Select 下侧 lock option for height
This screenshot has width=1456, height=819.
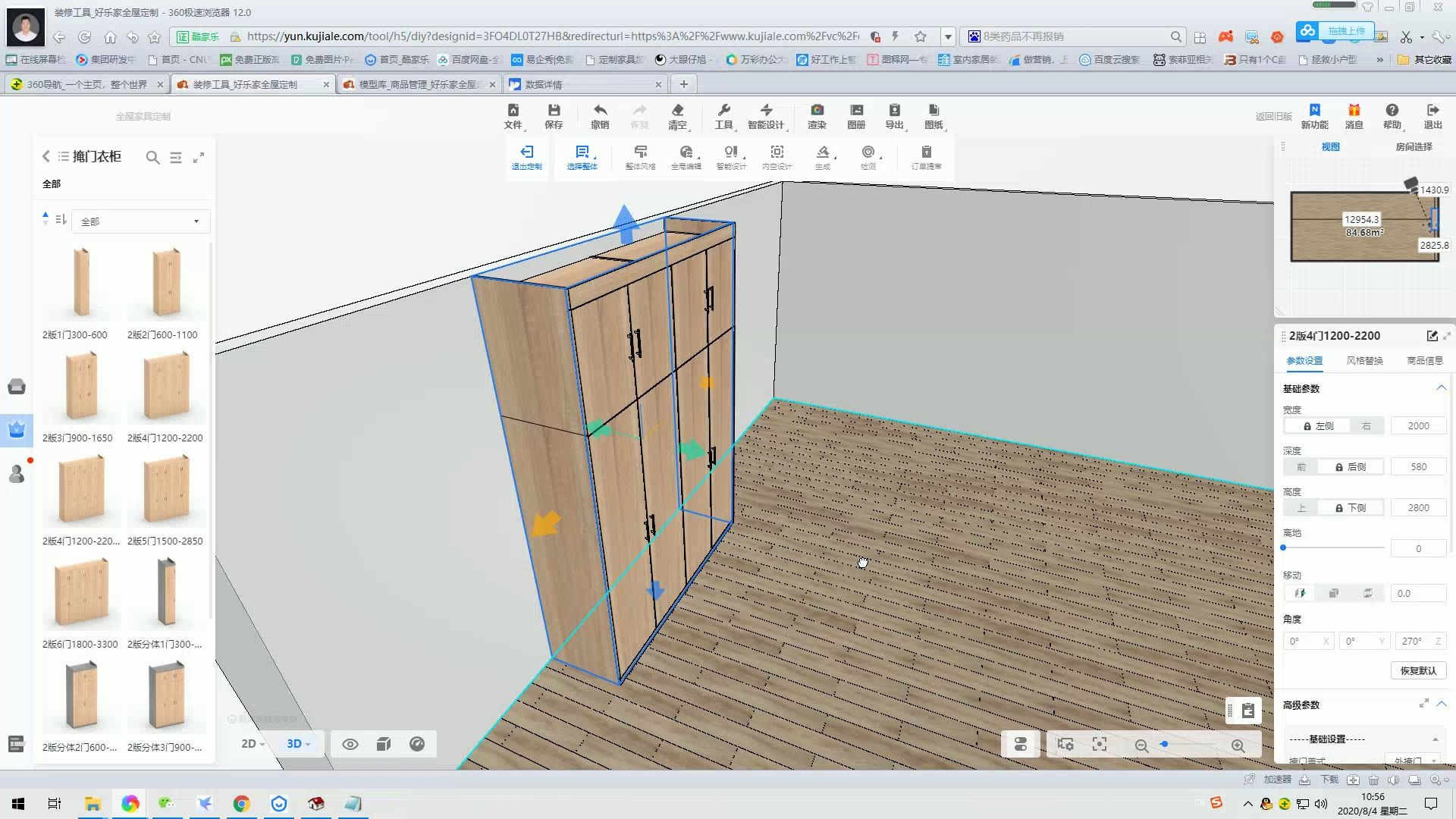tap(1351, 508)
